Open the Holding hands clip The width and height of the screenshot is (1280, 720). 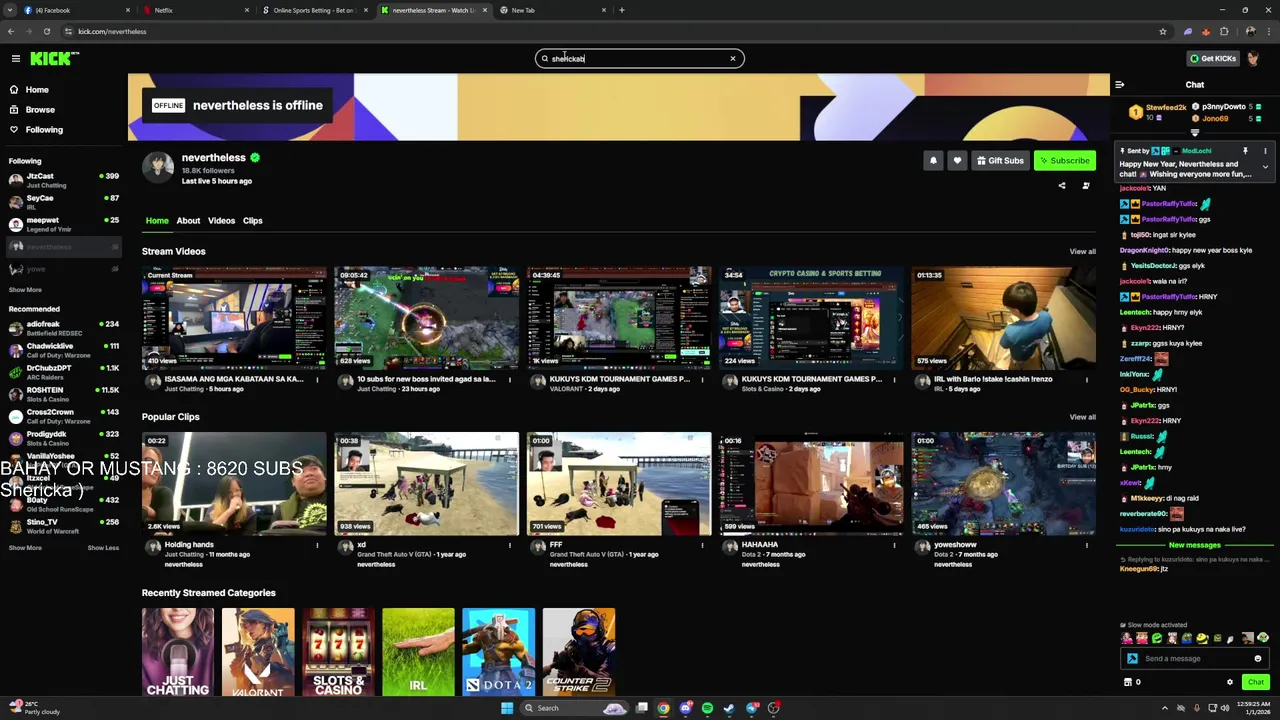(234, 484)
